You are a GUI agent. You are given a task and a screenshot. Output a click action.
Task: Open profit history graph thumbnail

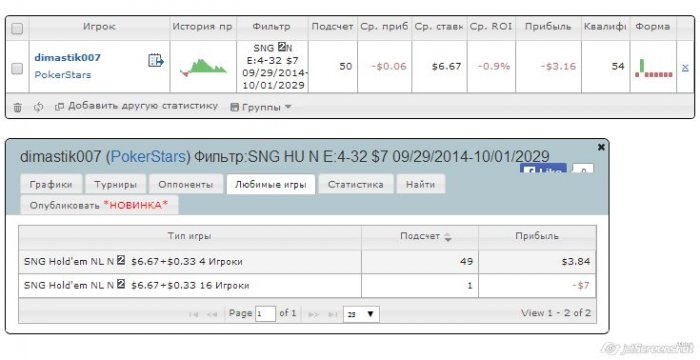click(x=203, y=67)
